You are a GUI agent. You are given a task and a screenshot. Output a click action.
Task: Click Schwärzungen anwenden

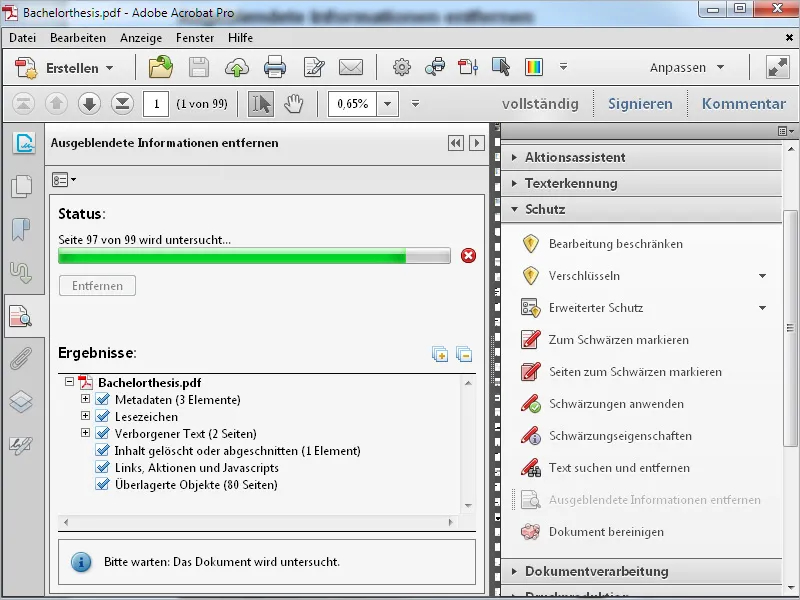click(x=616, y=404)
